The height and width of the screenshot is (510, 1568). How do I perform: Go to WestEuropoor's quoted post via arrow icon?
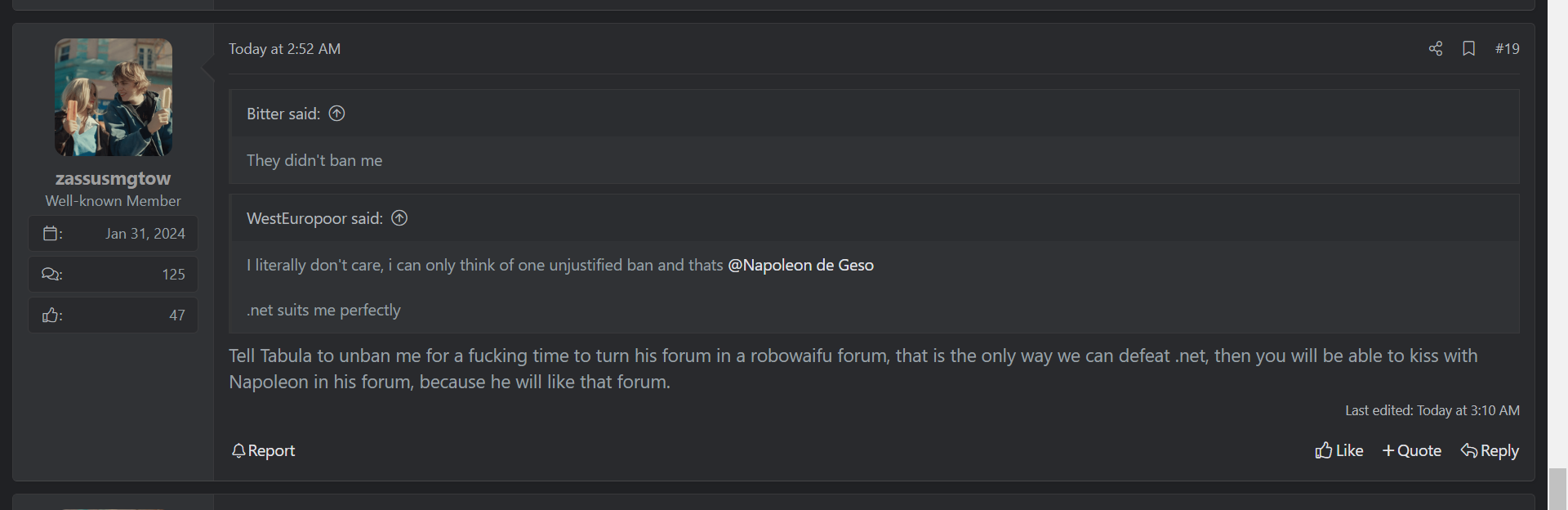[399, 218]
